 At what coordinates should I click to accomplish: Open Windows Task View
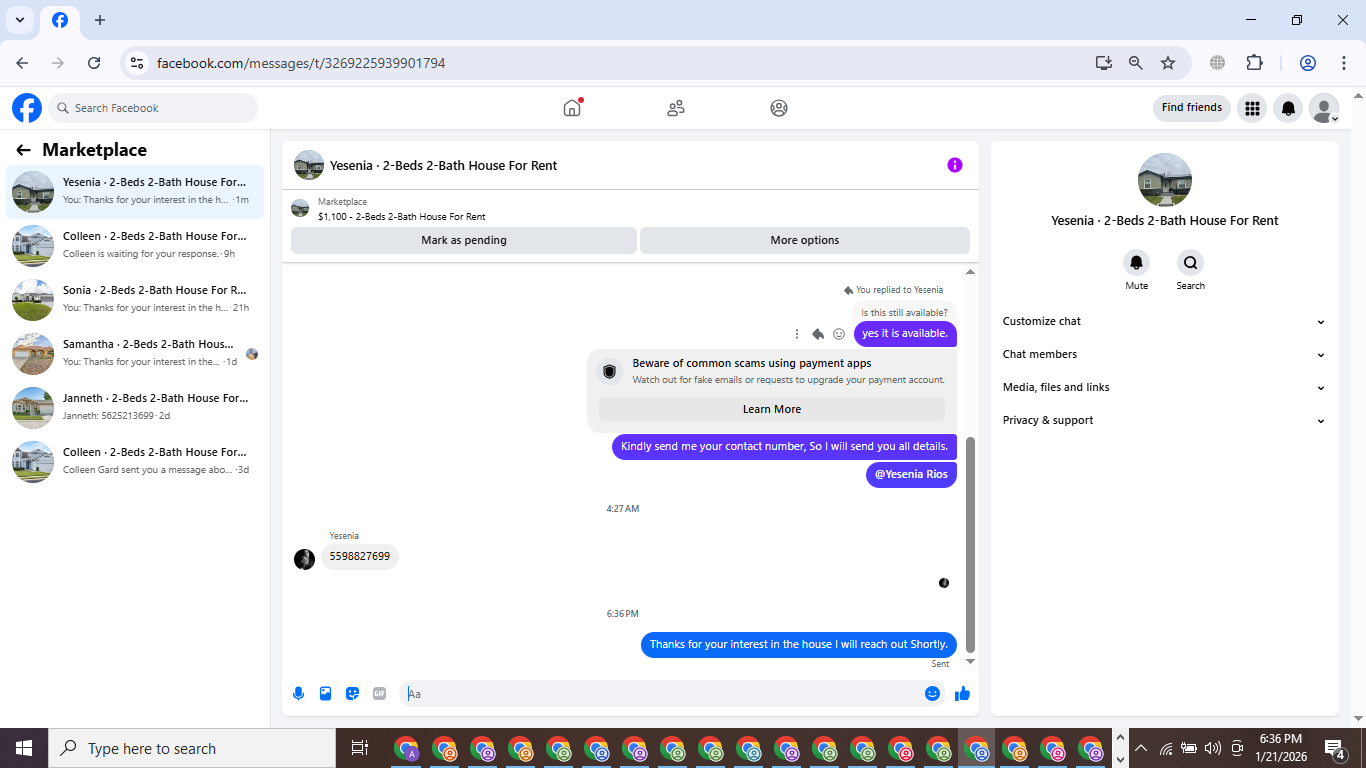pyautogui.click(x=360, y=748)
